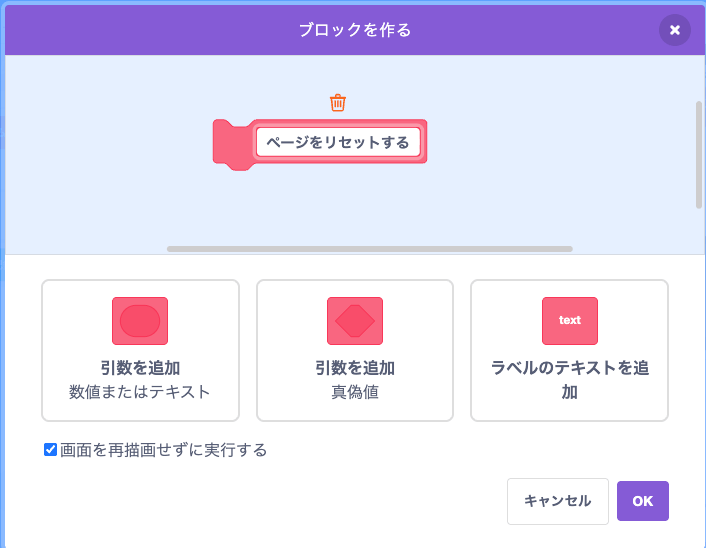
Task: Click the orange trash can icon
Action: tap(338, 103)
